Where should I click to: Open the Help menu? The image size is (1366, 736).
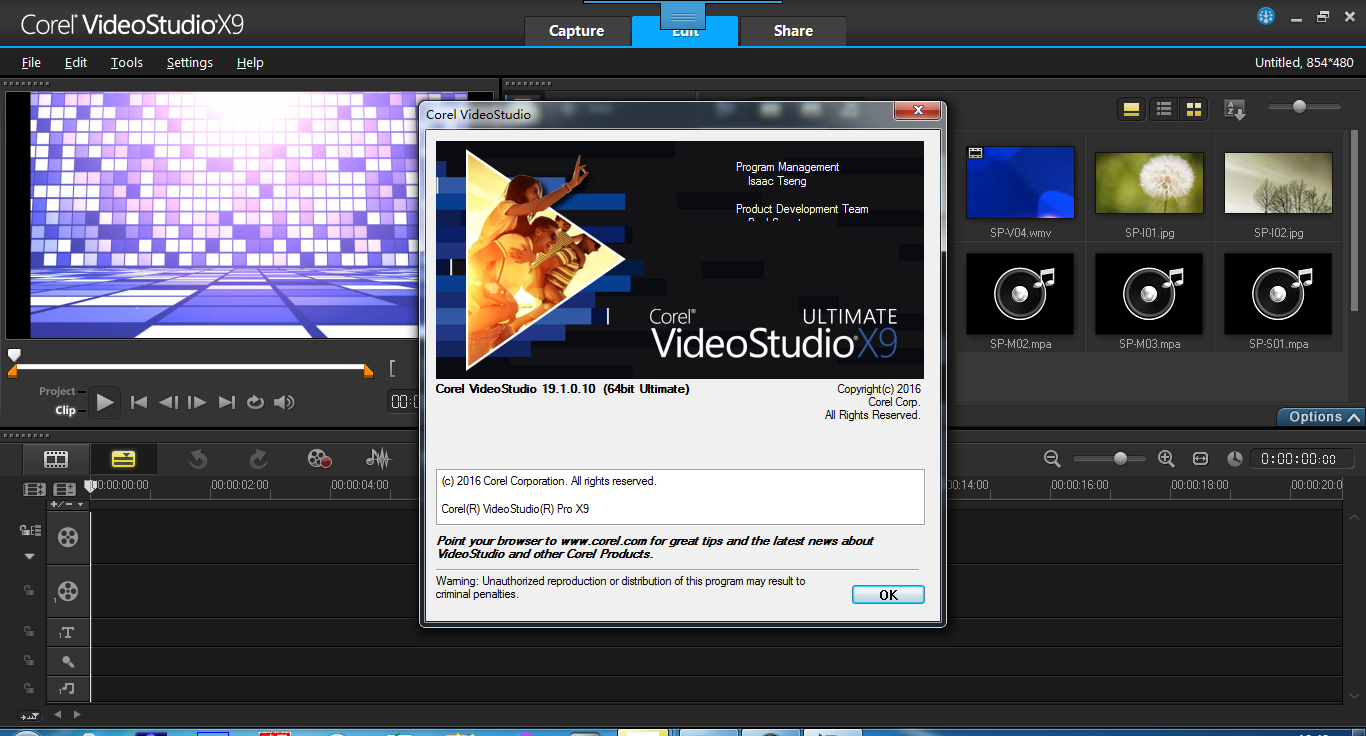[250, 62]
